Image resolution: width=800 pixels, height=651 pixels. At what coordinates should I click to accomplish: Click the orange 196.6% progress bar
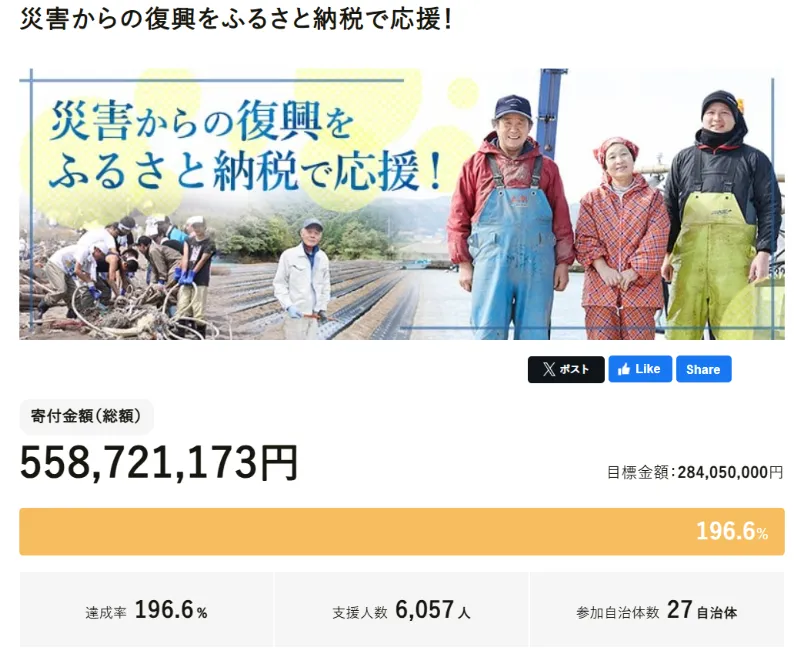pyautogui.click(x=402, y=532)
